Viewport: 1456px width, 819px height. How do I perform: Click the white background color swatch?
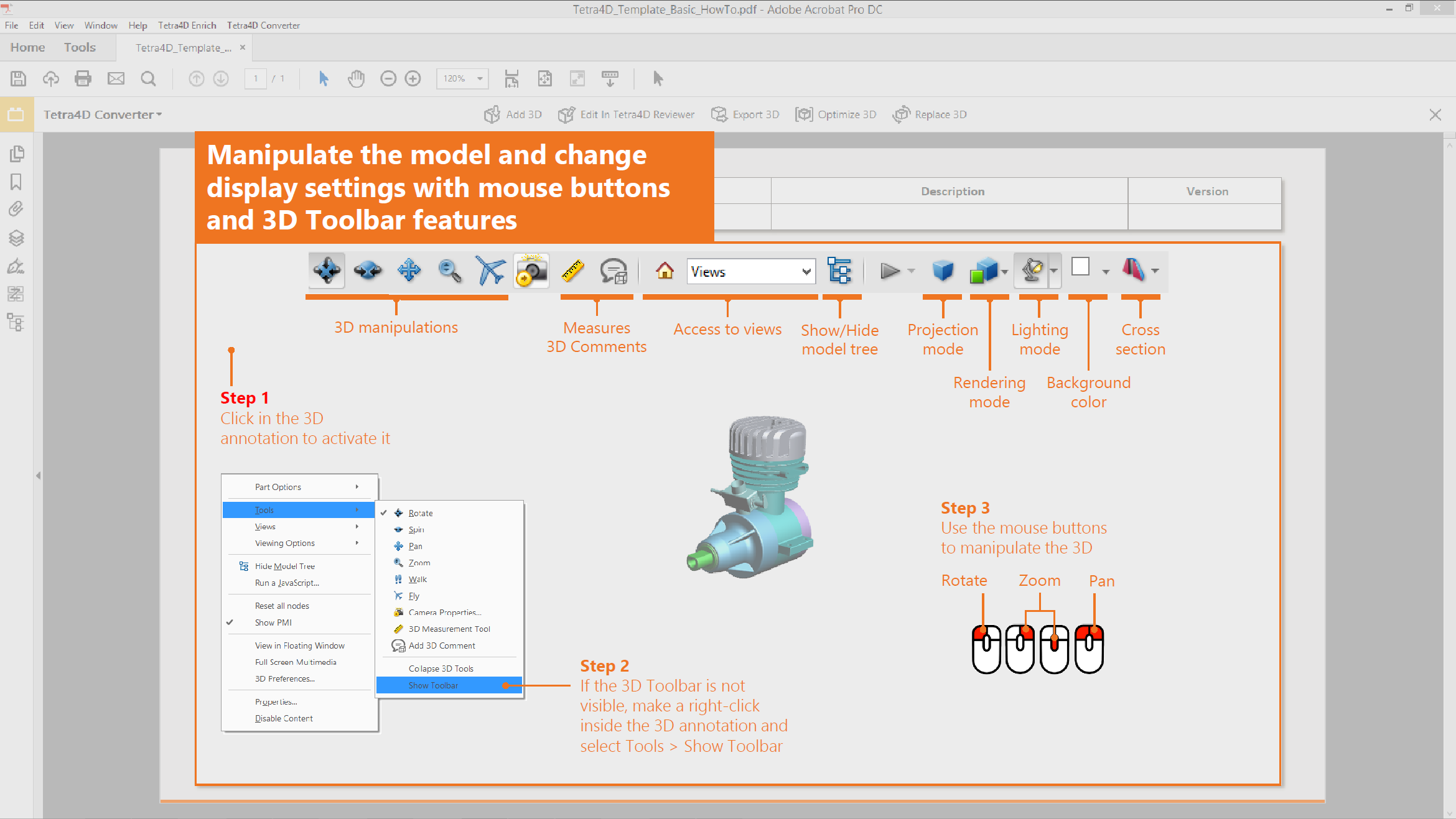point(1081,267)
